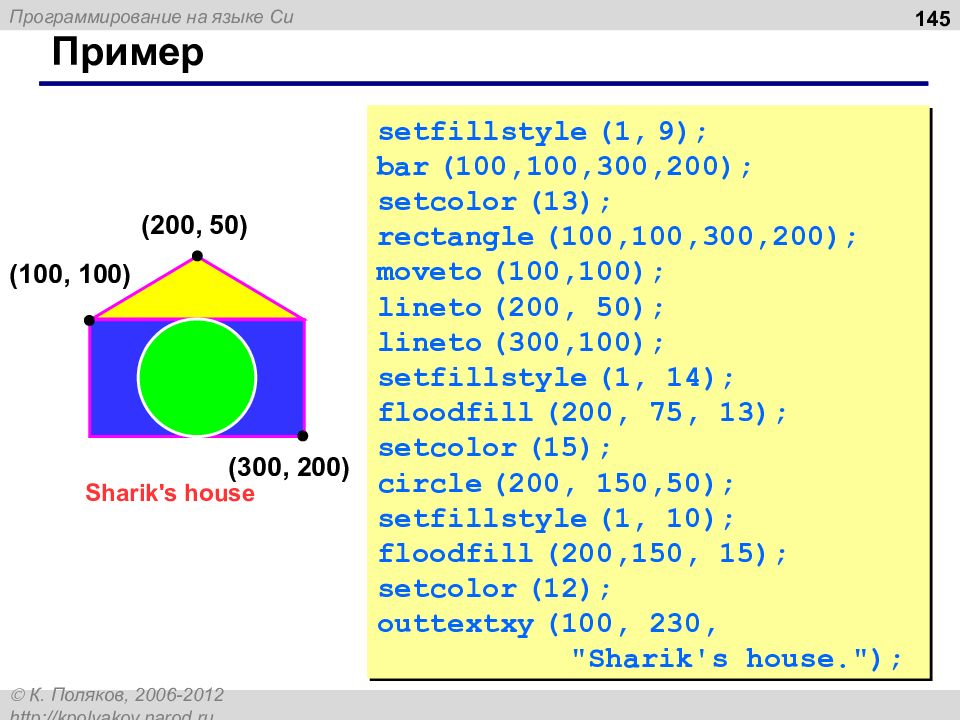Click the code line "setcolor (13);"

pos(494,202)
